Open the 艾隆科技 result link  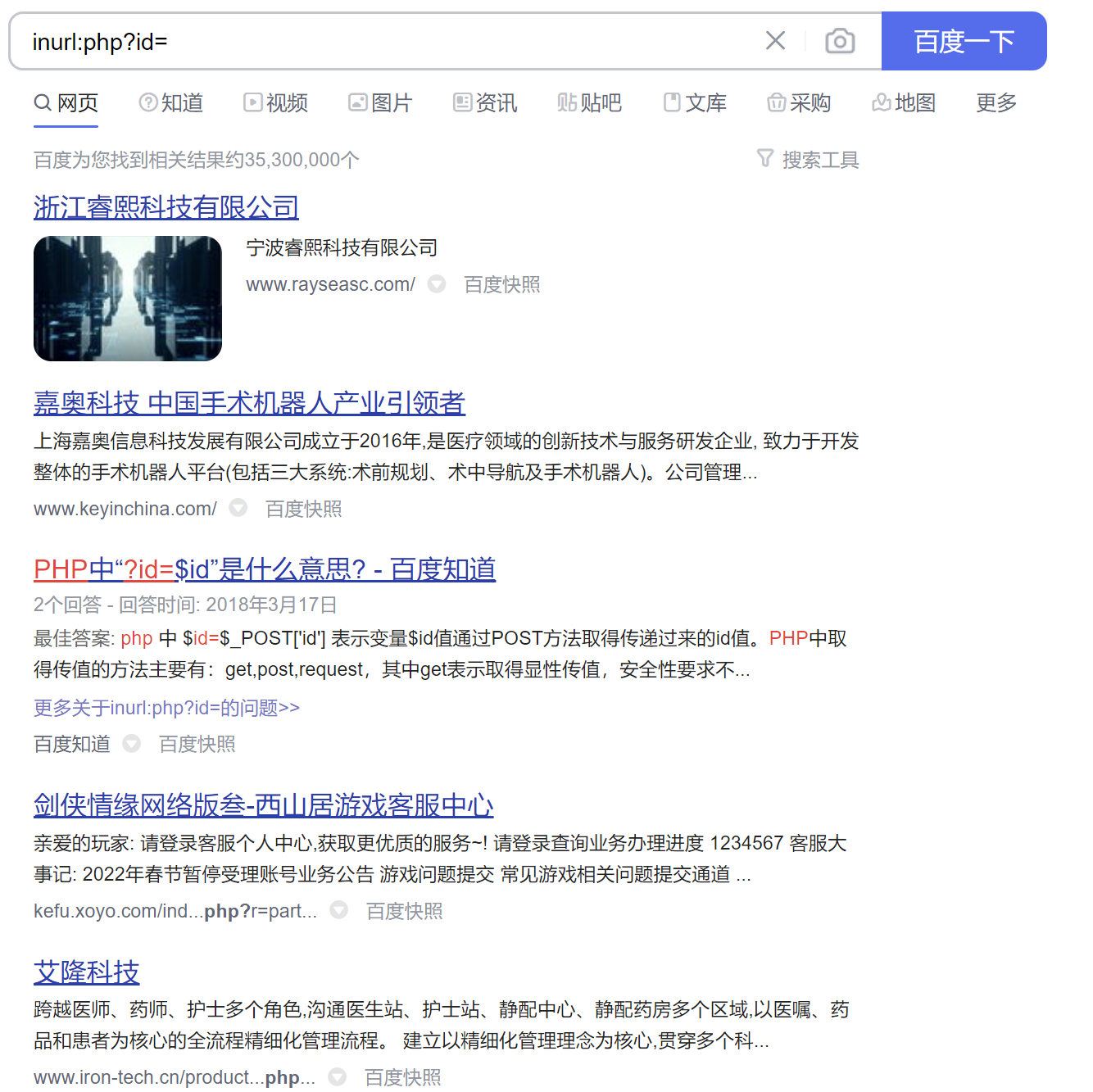point(87,972)
